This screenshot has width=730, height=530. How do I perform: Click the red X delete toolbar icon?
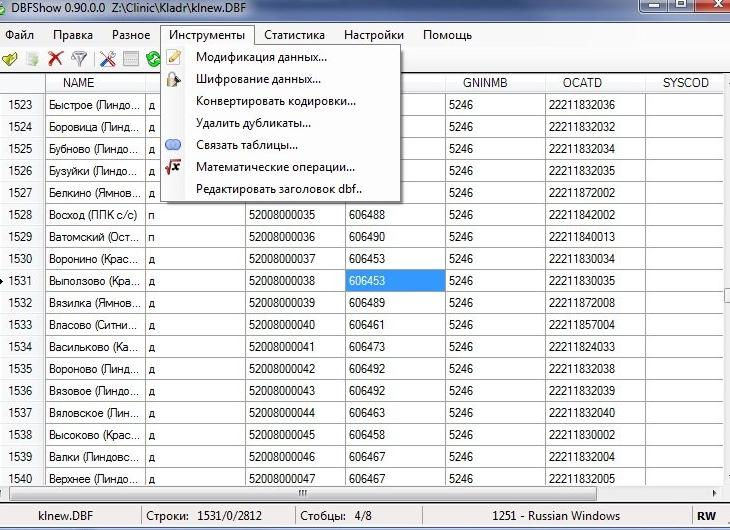pyautogui.click(x=56, y=59)
